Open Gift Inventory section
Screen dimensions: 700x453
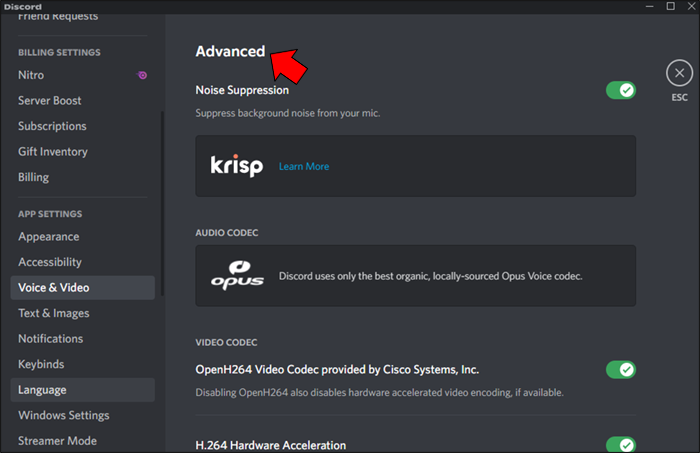tap(53, 152)
